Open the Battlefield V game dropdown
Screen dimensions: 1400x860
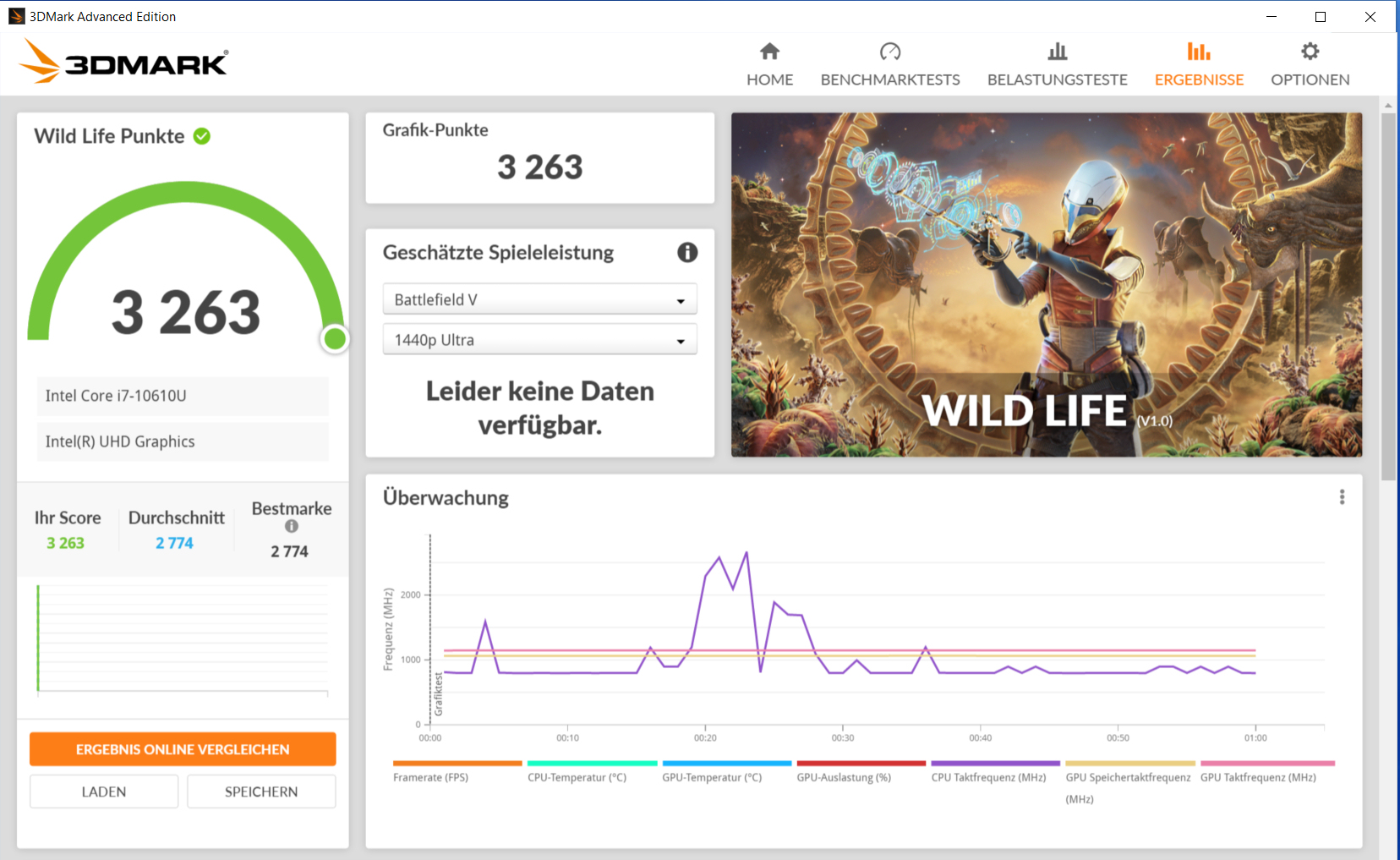(x=539, y=299)
